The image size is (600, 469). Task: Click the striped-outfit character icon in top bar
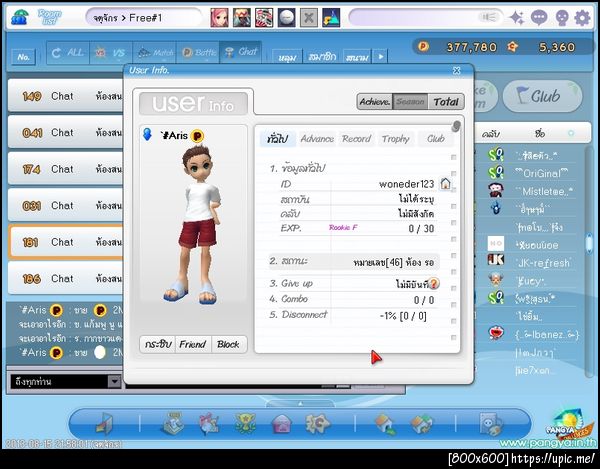pos(264,17)
